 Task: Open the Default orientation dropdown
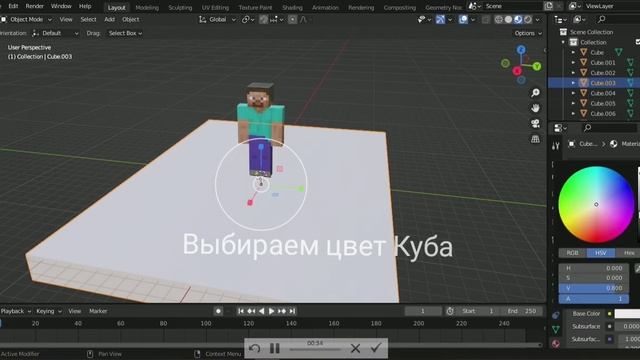(x=56, y=33)
